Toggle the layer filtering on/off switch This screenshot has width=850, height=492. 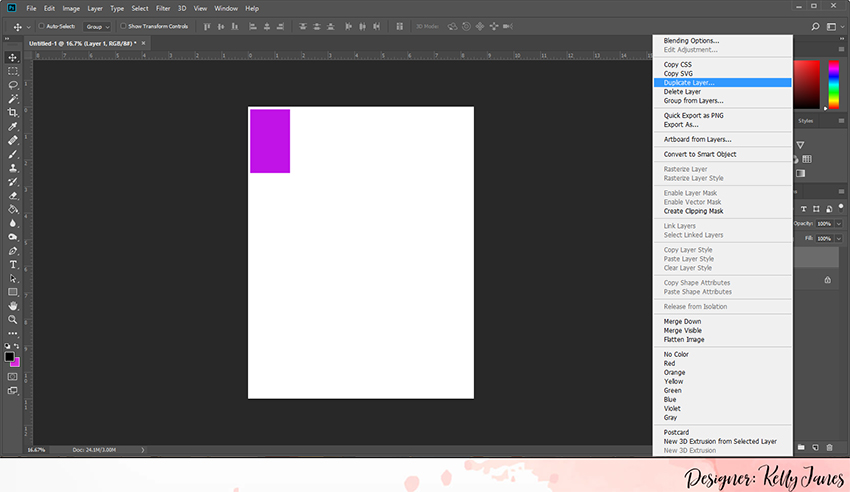pyautogui.click(x=841, y=207)
